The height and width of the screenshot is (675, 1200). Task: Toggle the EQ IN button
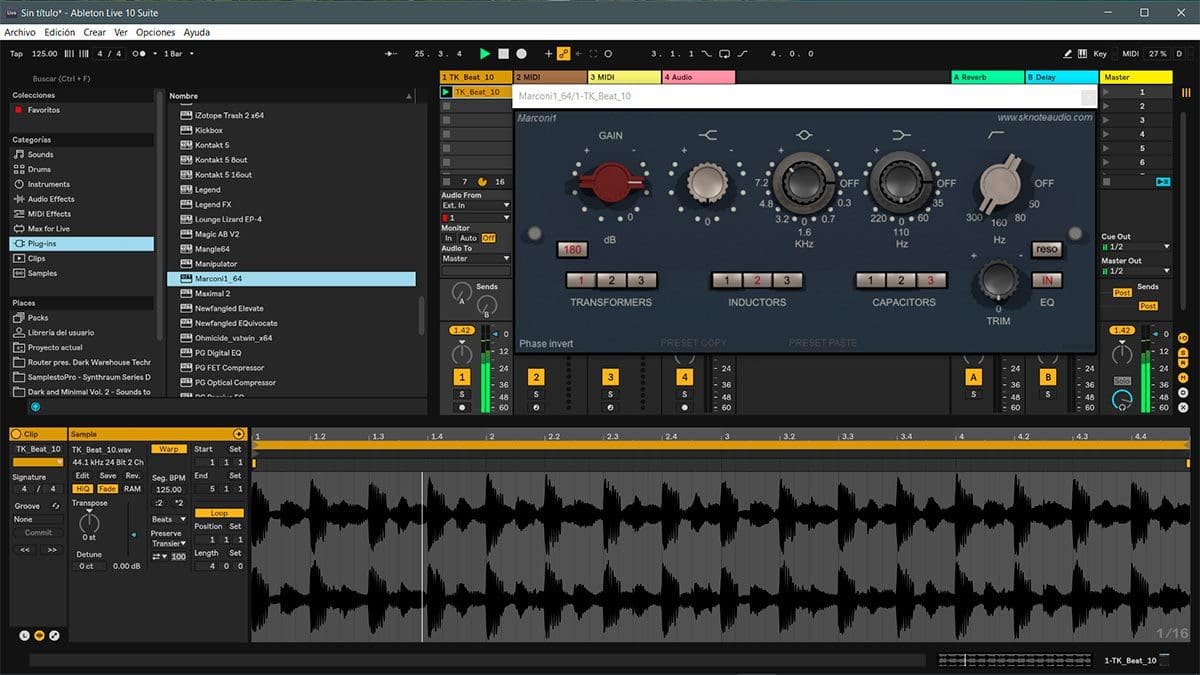[1047, 281]
